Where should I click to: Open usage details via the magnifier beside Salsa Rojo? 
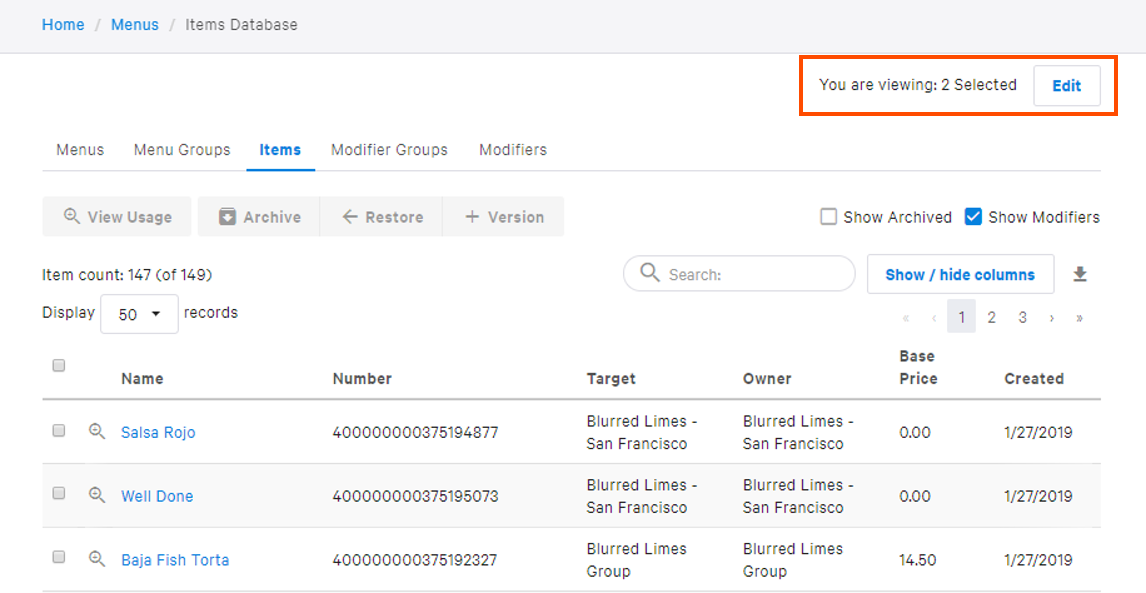(x=96, y=431)
